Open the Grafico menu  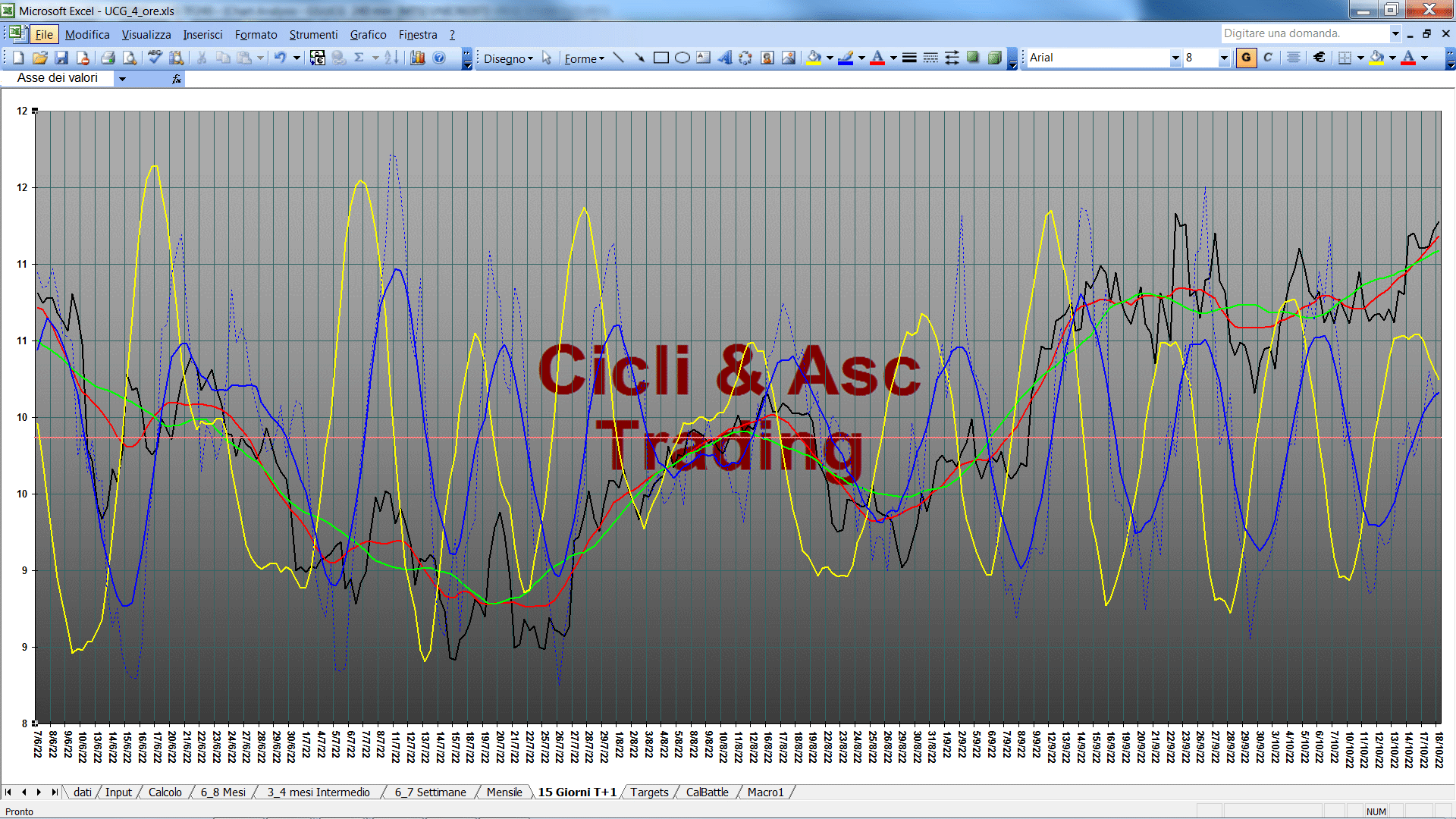(368, 35)
